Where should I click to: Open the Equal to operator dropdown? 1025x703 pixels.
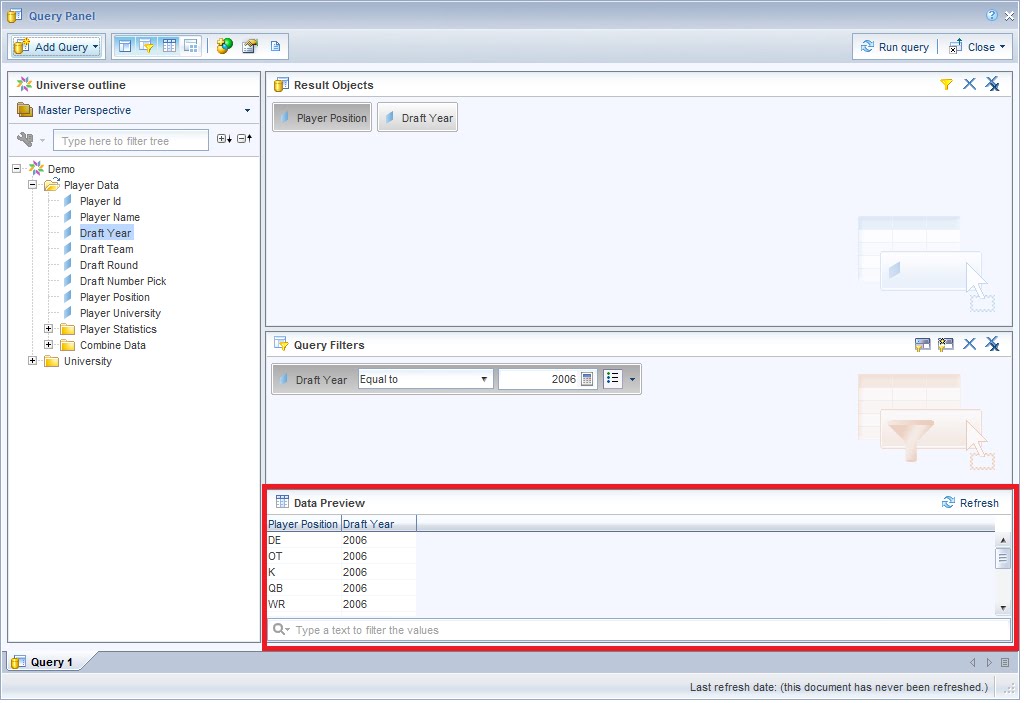(482, 378)
